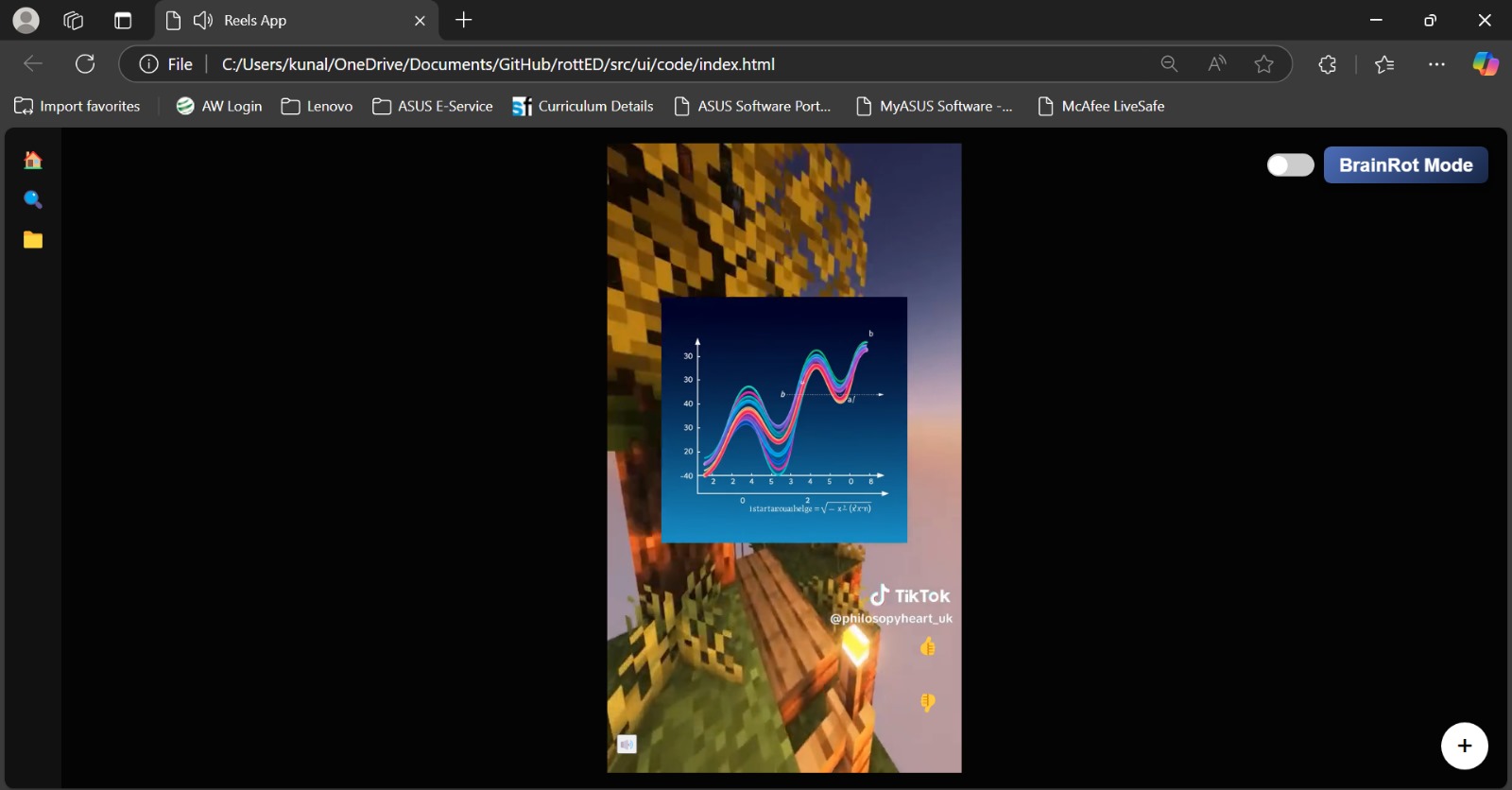Open the Copilot icon
This screenshot has height=790, width=1512.
coord(1485,64)
